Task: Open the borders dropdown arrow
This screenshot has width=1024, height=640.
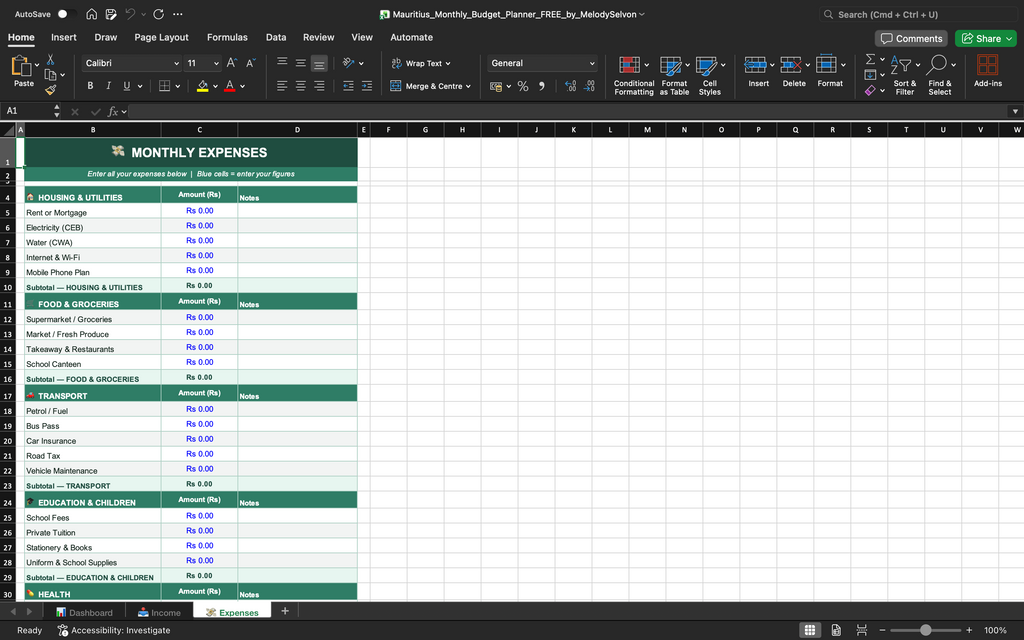Action: pos(178,86)
